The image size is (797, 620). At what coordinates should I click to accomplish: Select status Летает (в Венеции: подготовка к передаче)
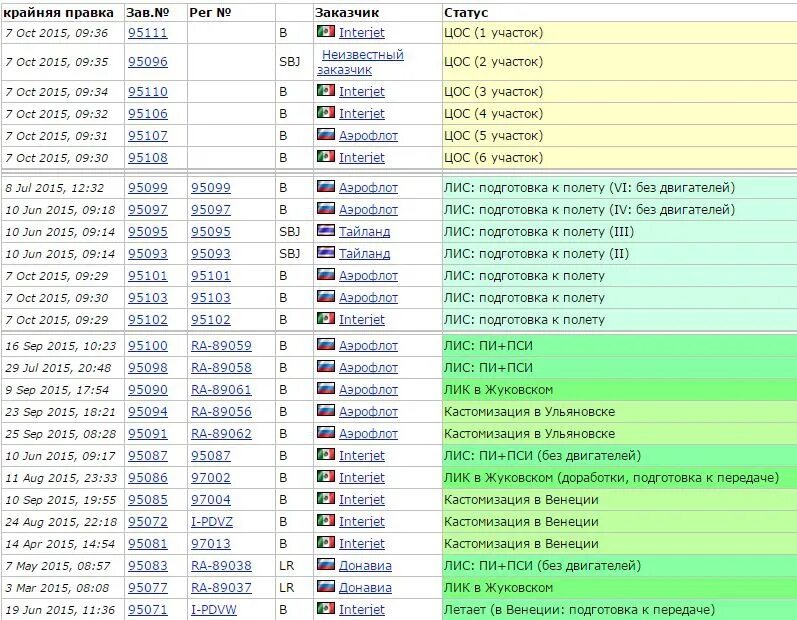(579, 609)
